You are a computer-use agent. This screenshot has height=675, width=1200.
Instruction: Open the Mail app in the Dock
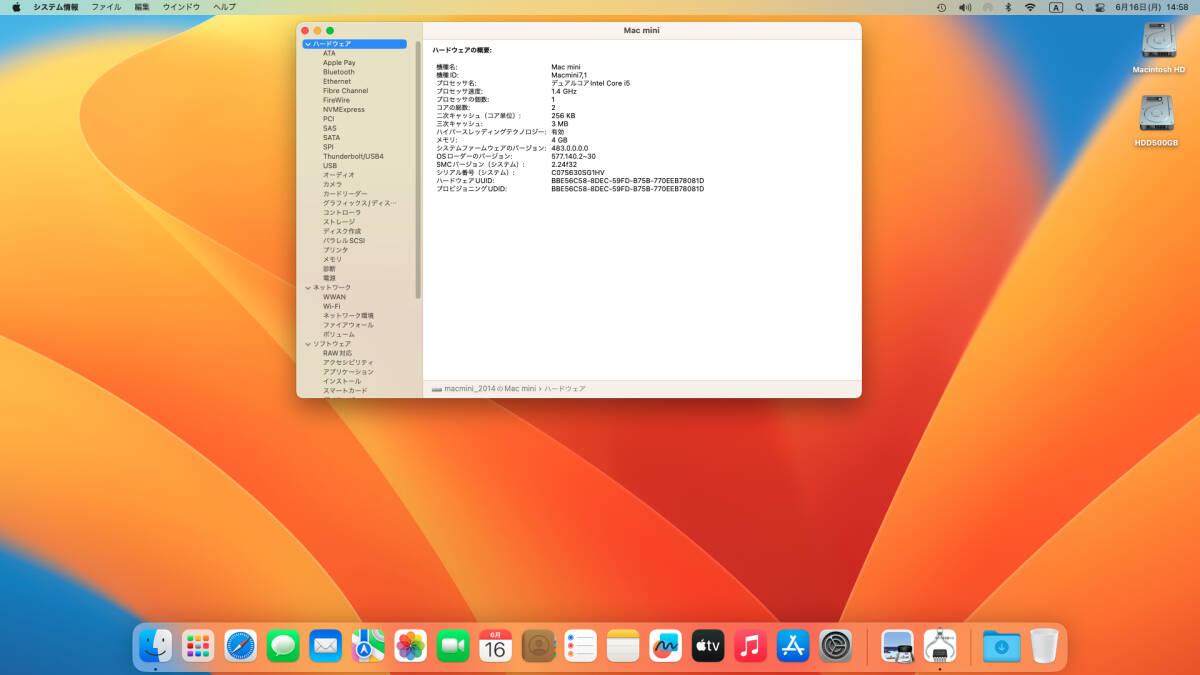pyautogui.click(x=326, y=646)
